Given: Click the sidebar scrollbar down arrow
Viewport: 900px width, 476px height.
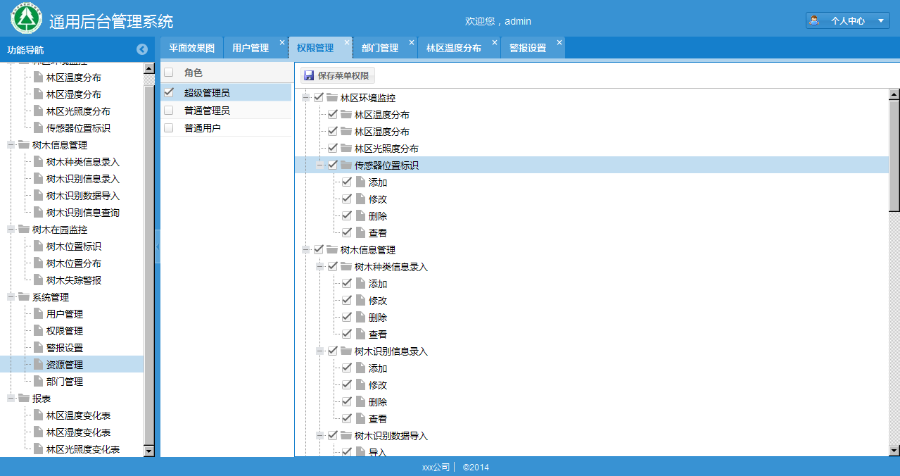Looking at the screenshot, I should tap(149, 451).
